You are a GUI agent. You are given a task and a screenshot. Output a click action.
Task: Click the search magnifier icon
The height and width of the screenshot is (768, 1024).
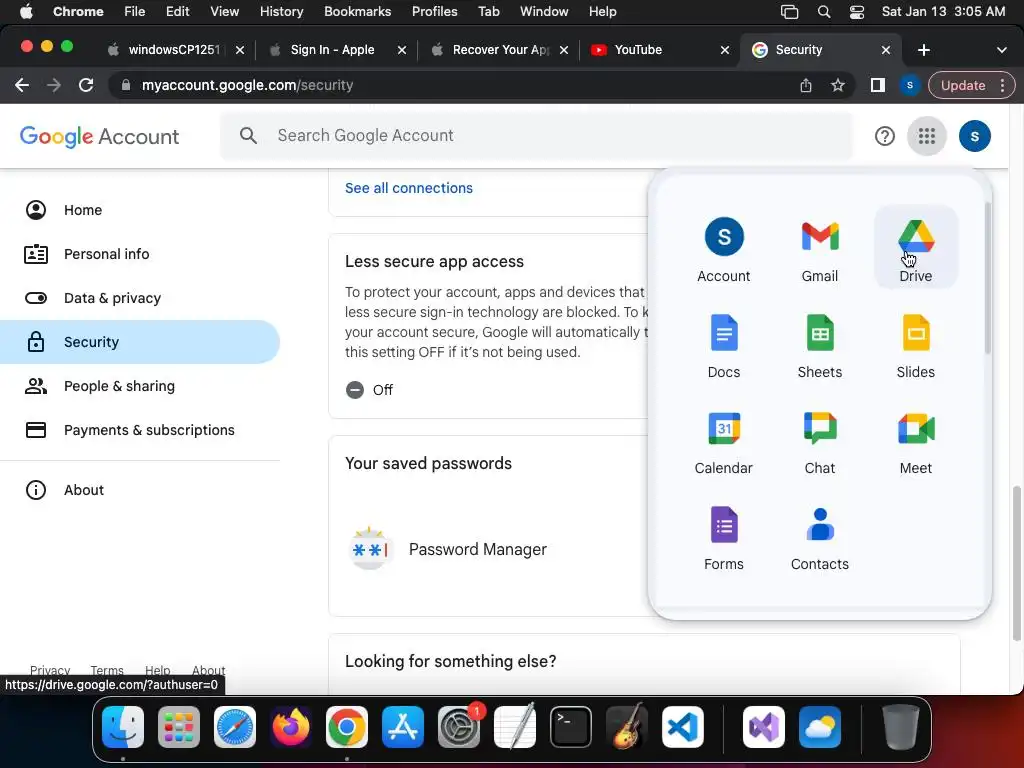[248, 135]
